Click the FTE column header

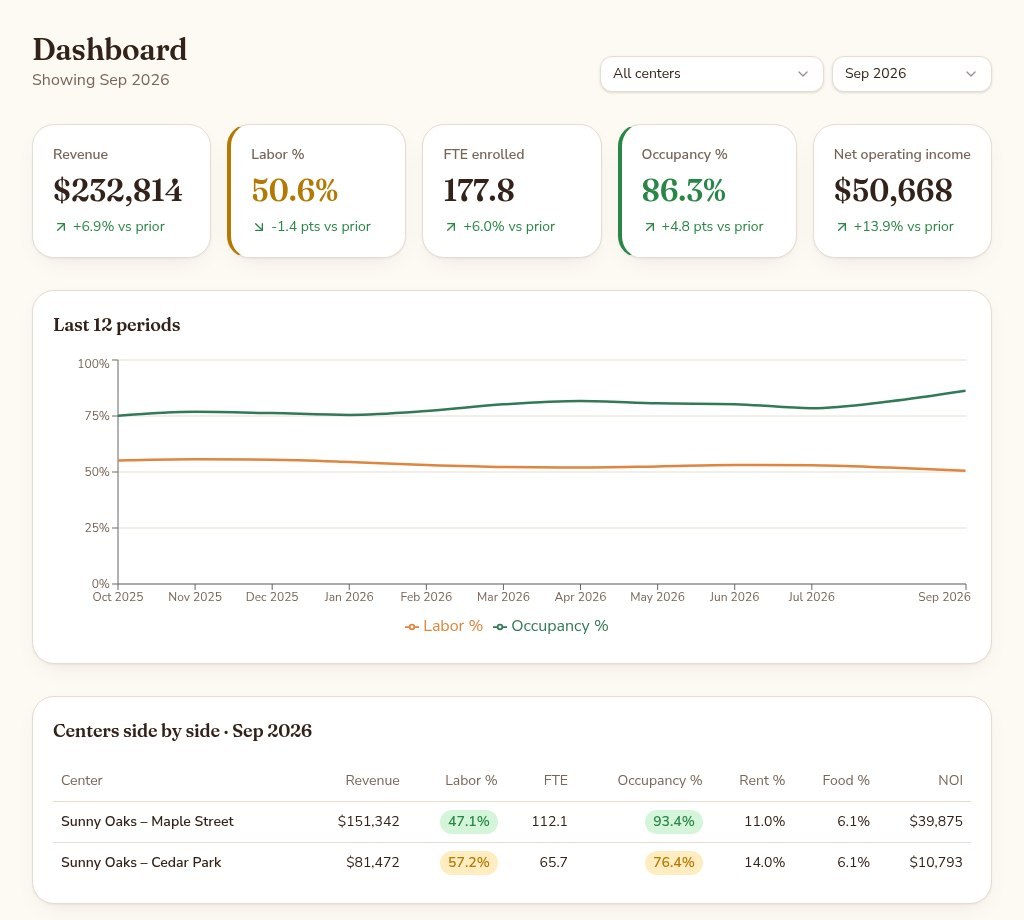point(556,780)
